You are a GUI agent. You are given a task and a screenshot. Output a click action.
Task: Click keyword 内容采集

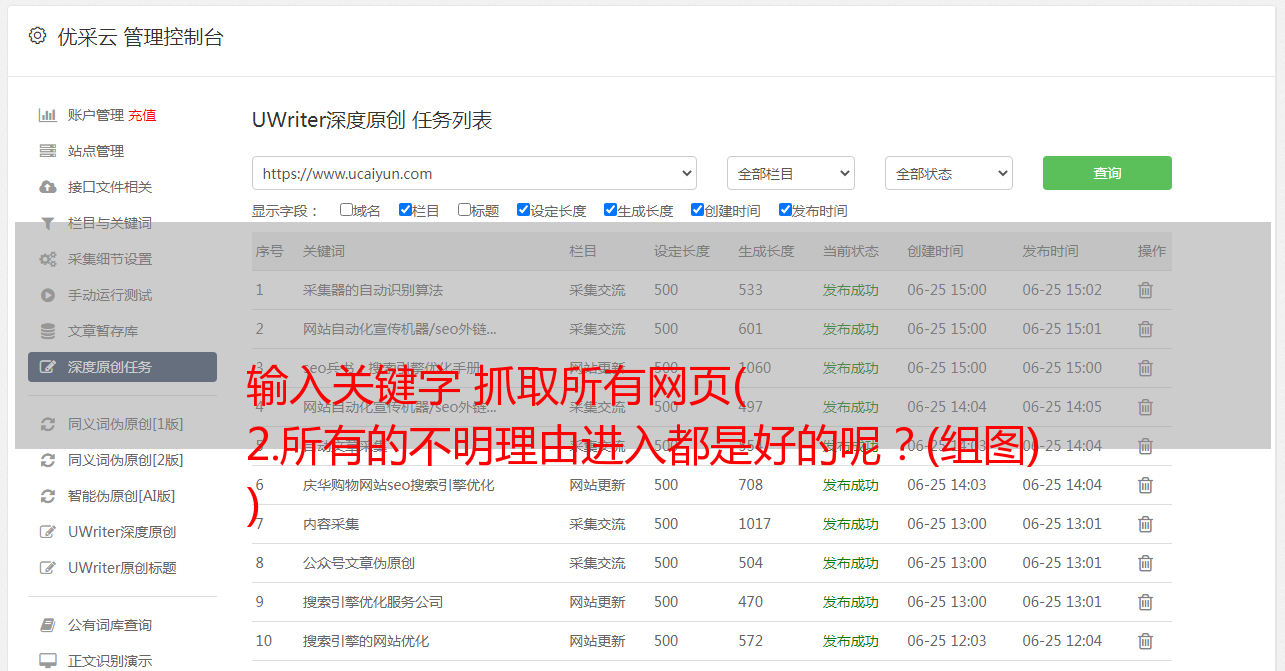(331, 524)
